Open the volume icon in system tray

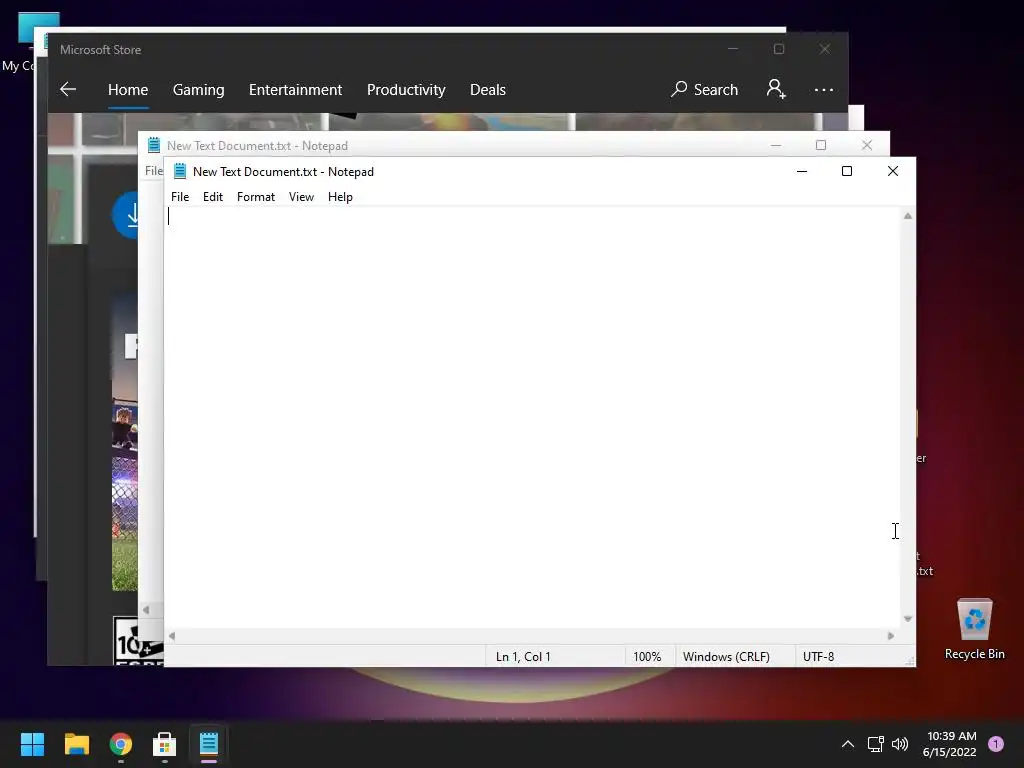click(900, 744)
